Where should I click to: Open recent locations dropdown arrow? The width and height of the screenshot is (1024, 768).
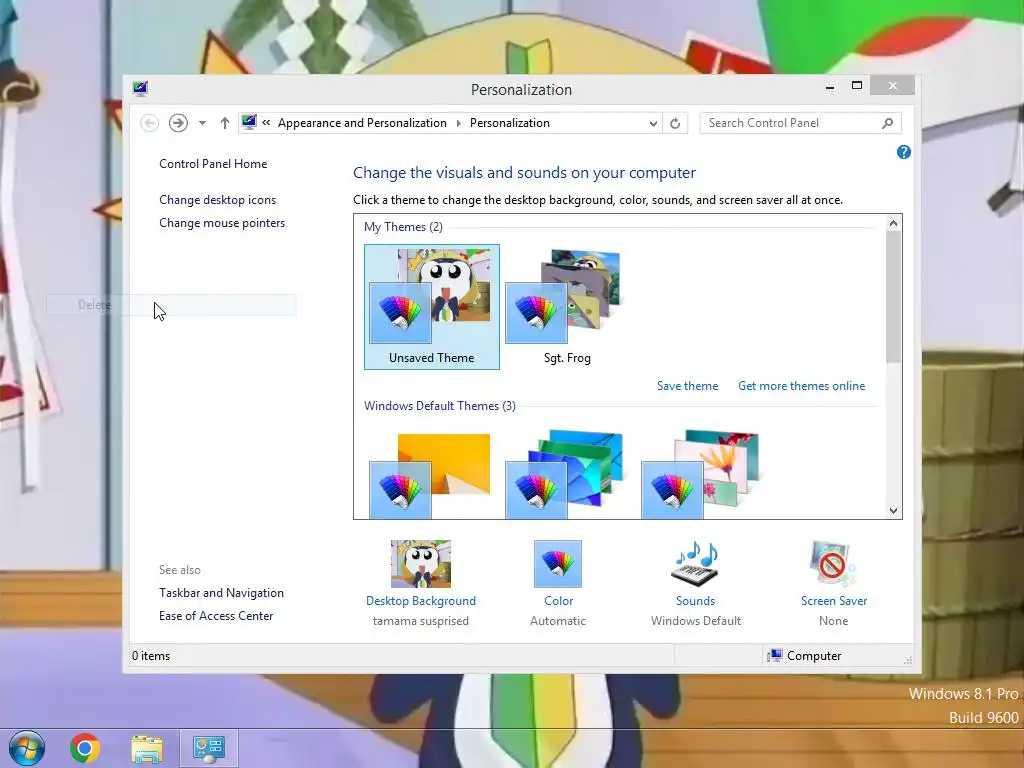(x=202, y=123)
